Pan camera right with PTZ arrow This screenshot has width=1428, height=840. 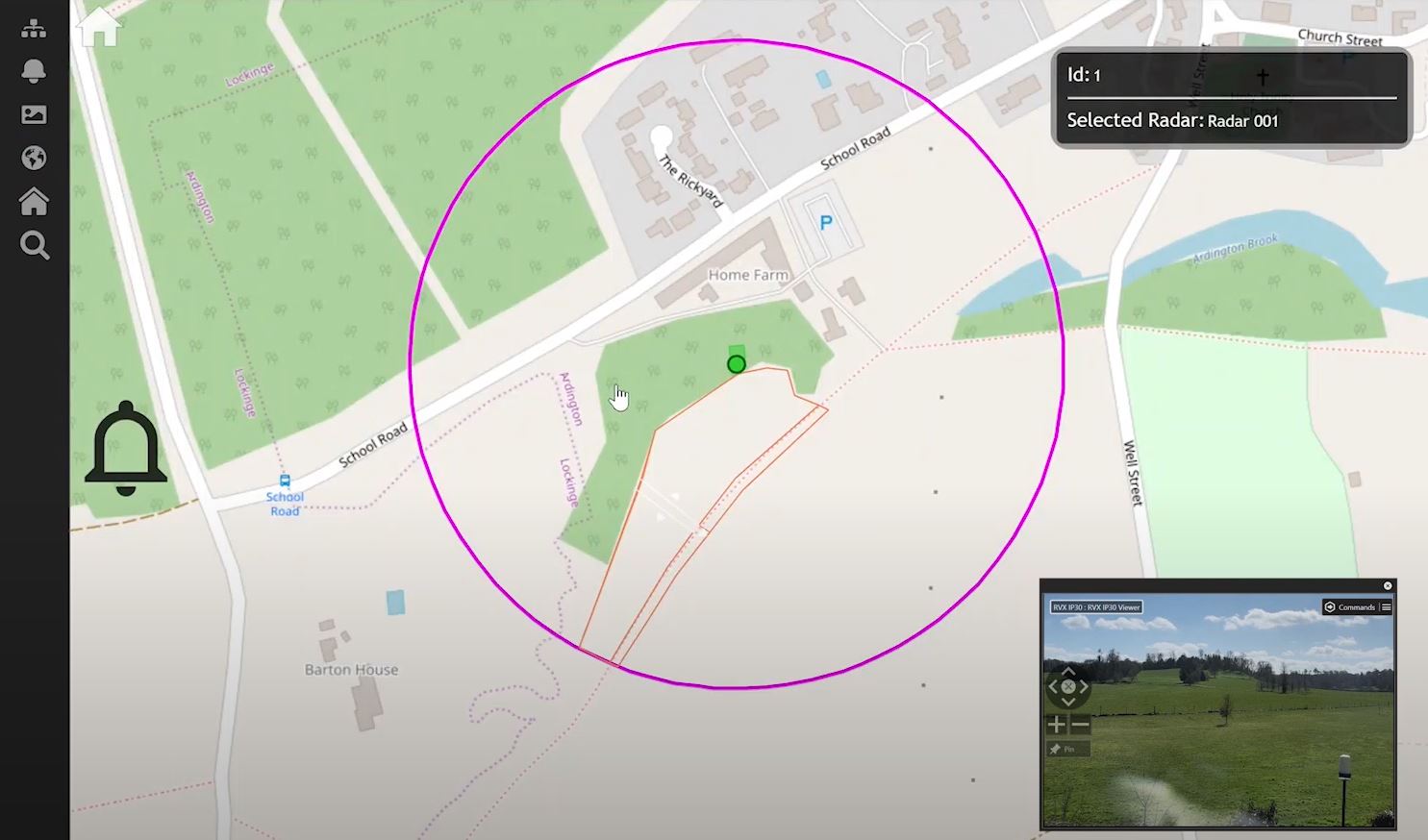click(x=1084, y=686)
